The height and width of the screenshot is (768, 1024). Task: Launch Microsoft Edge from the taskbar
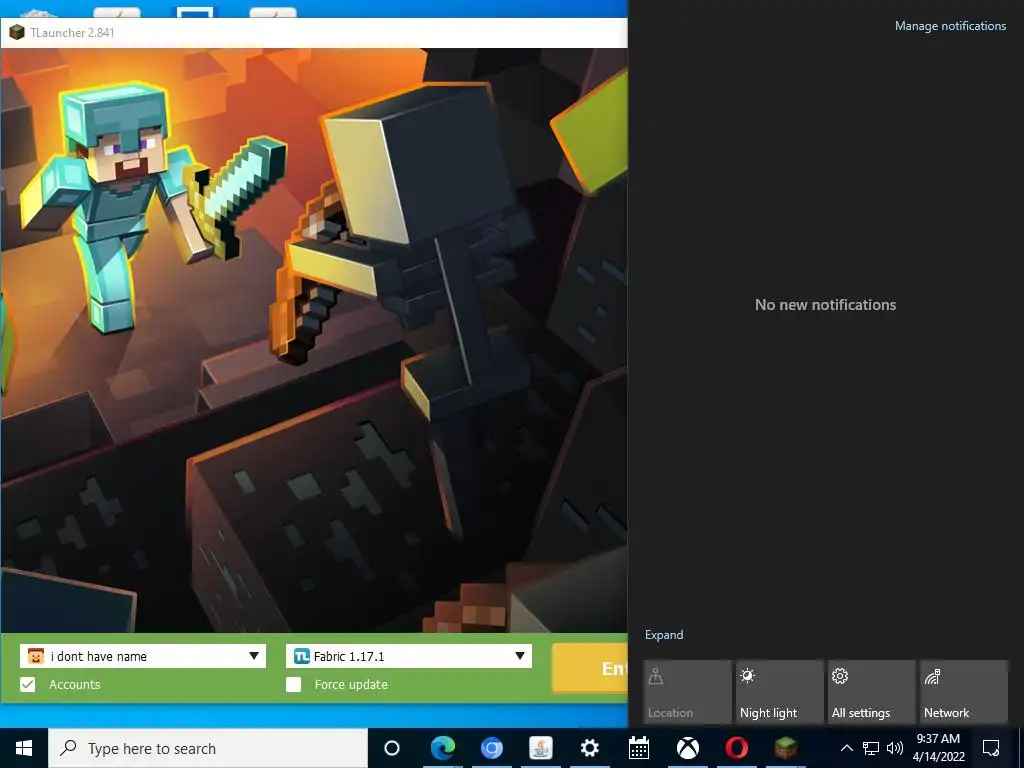pos(442,748)
